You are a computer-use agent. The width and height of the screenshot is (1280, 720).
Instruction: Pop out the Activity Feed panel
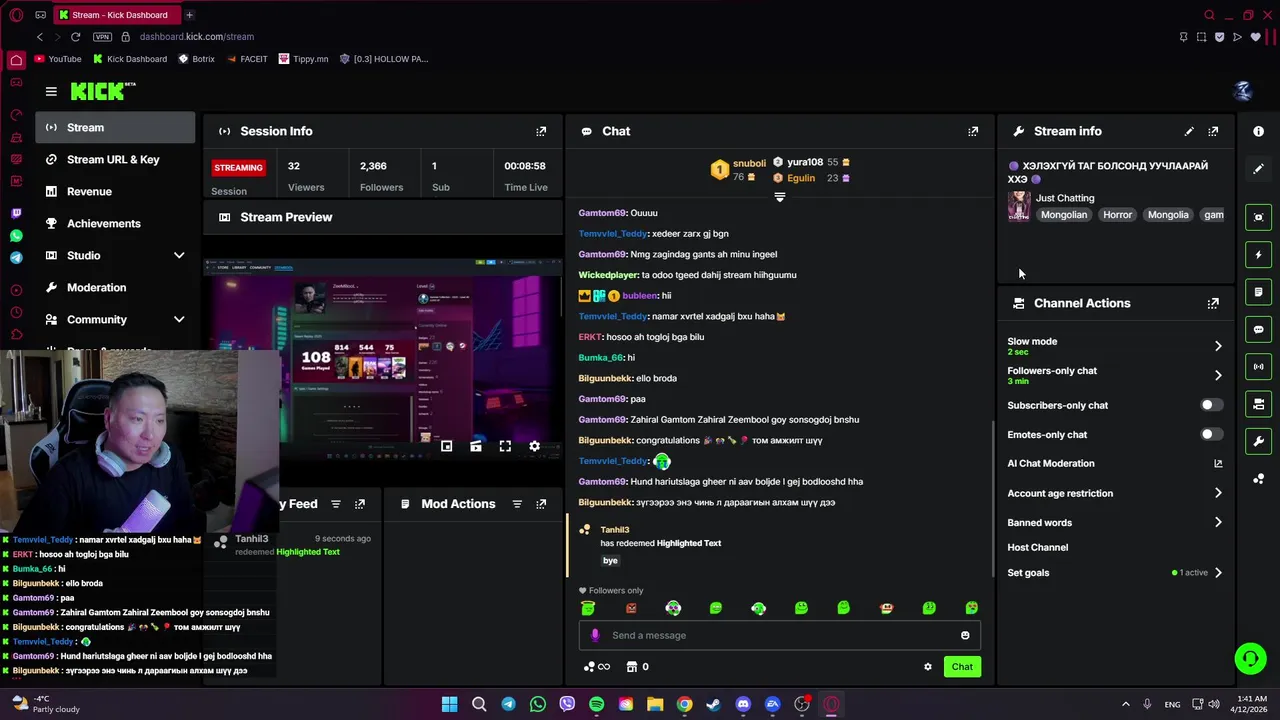click(360, 504)
